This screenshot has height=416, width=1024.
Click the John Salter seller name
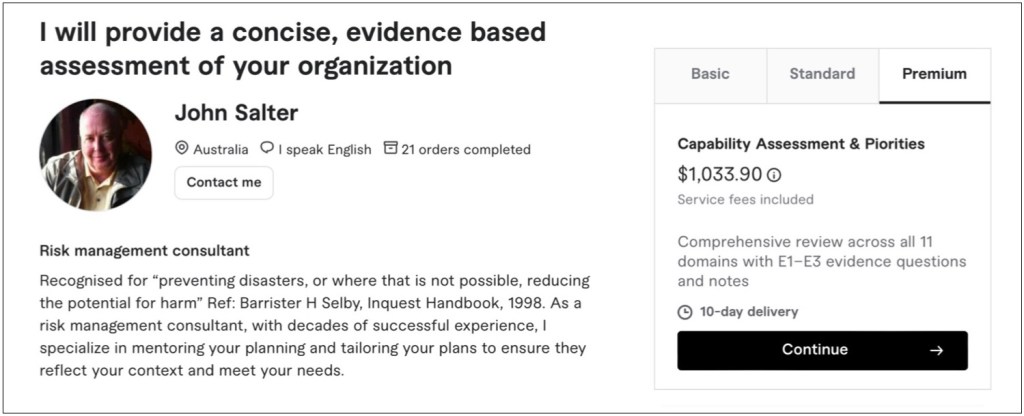coord(236,113)
